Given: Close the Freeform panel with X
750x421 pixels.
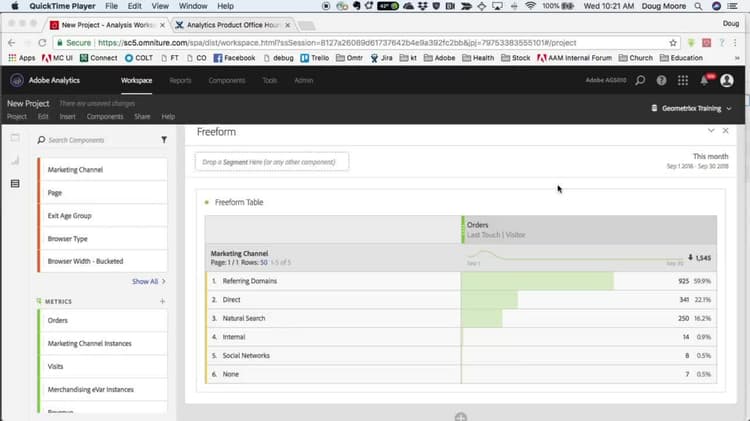Looking at the screenshot, I should 726,131.
